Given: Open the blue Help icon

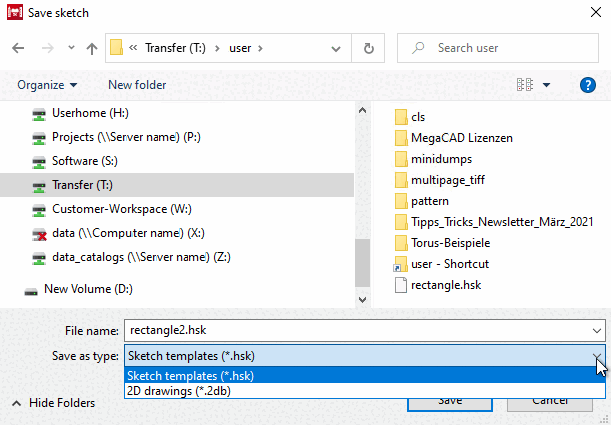Looking at the screenshot, I should pyautogui.click(x=588, y=85).
